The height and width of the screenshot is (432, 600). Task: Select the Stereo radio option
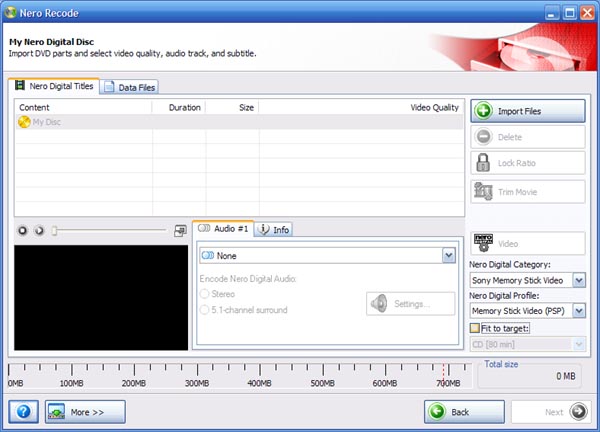[205, 294]
